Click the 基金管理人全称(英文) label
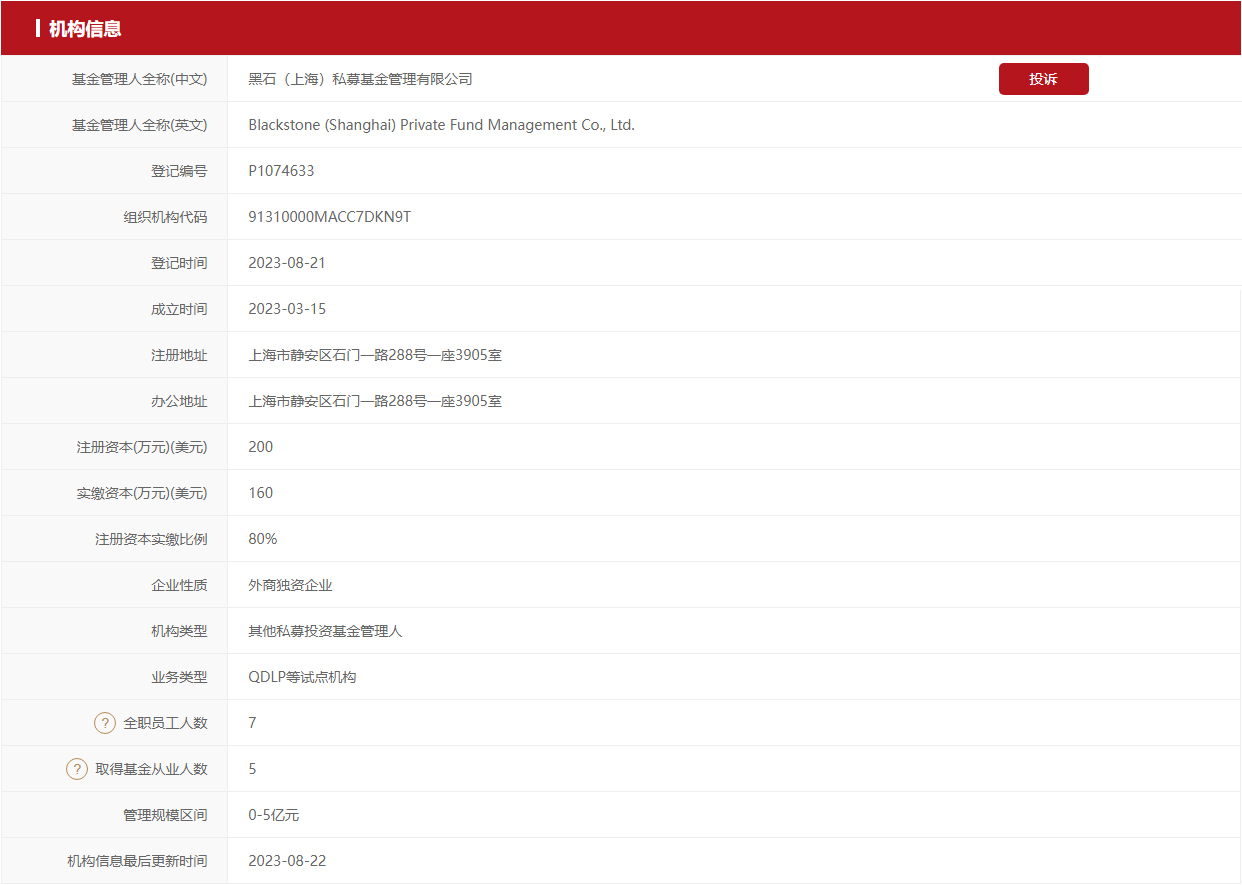The height and width of the screenshot is (885, 1242). pos(140,125)
